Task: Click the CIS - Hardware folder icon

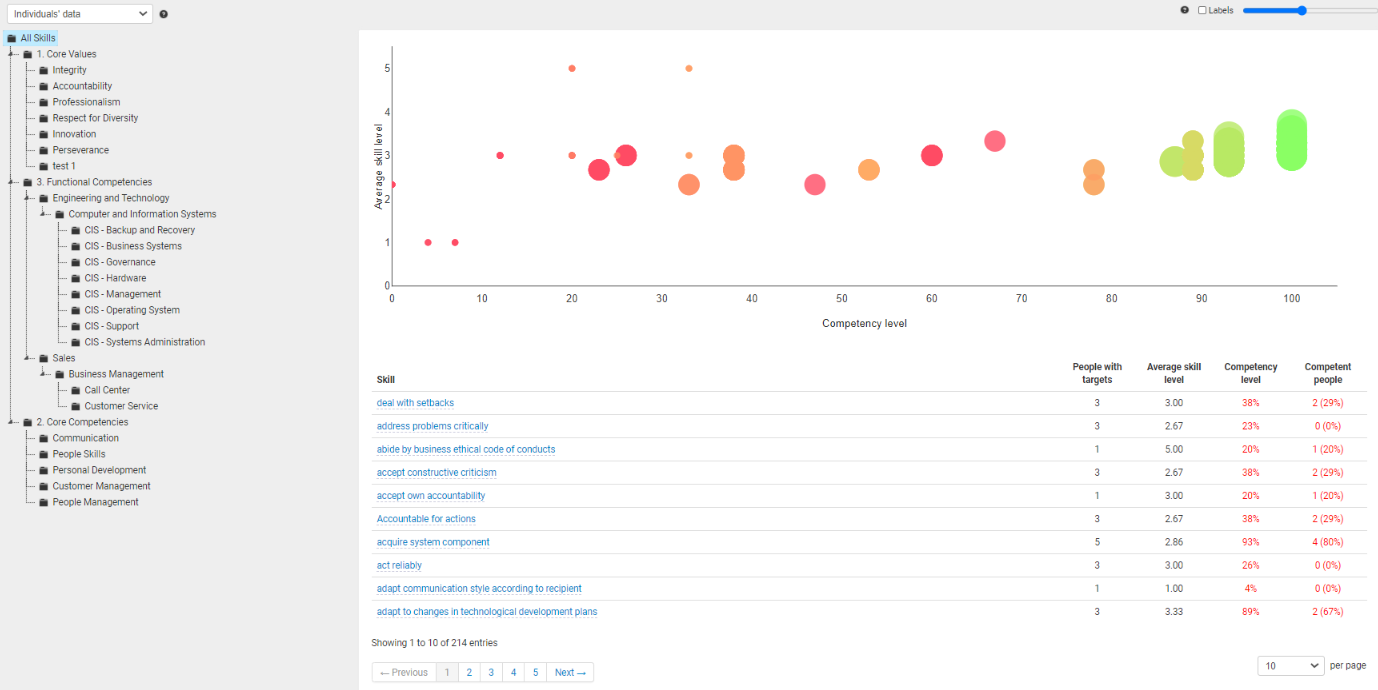Action: point(76,278)
